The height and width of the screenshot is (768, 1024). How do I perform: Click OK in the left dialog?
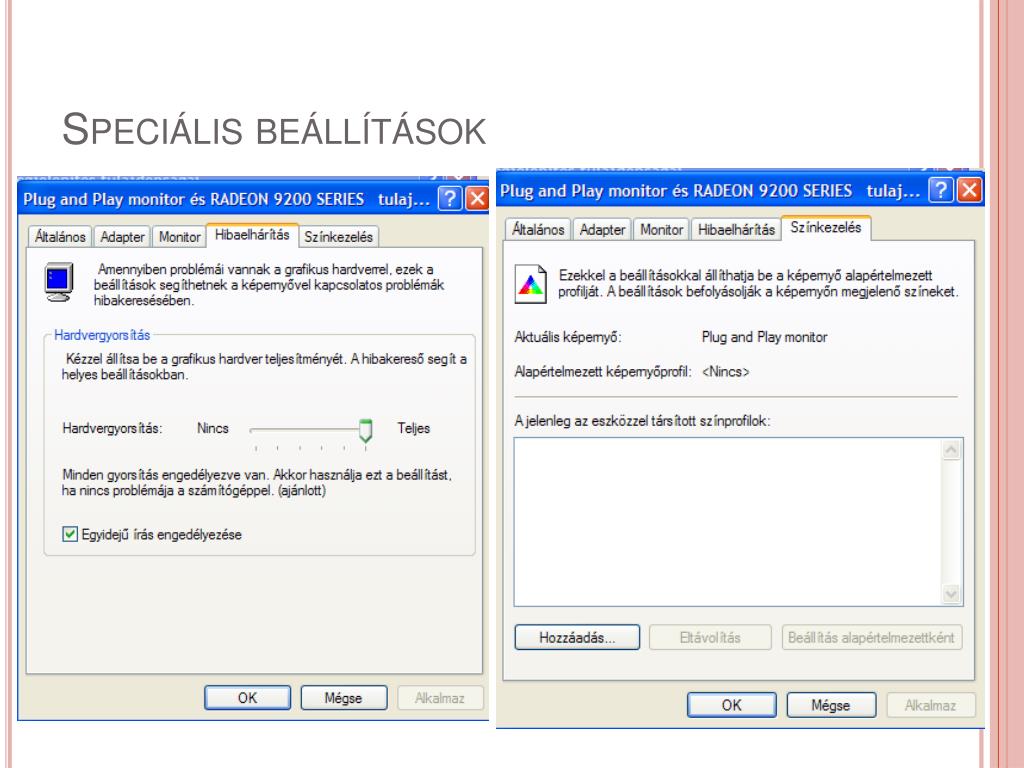point(248,697)
